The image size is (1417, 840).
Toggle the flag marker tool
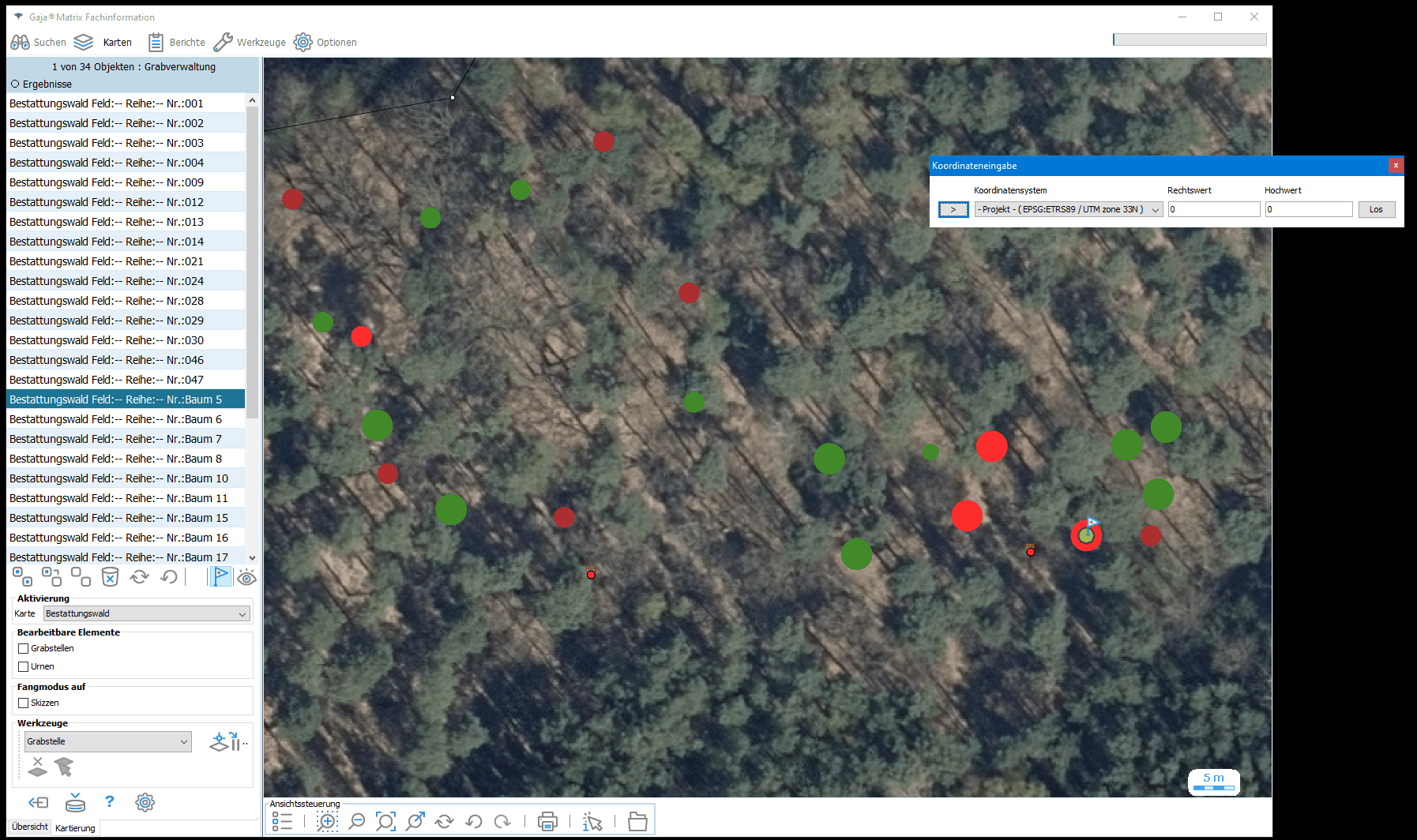click(x=220, y=577)
